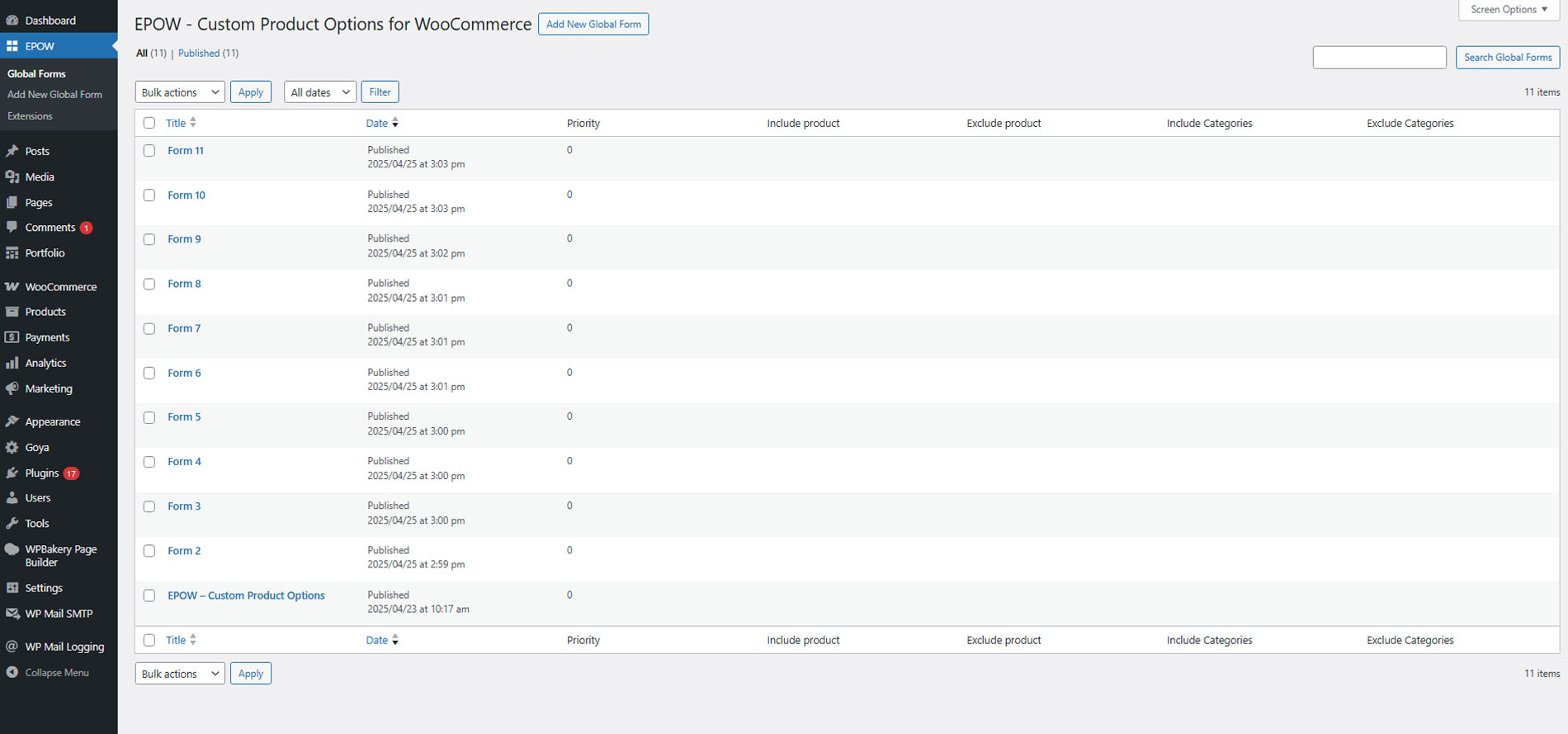Tick the select-all checkbox in table header
This screenshot has height=734, width=1568.
149,123
